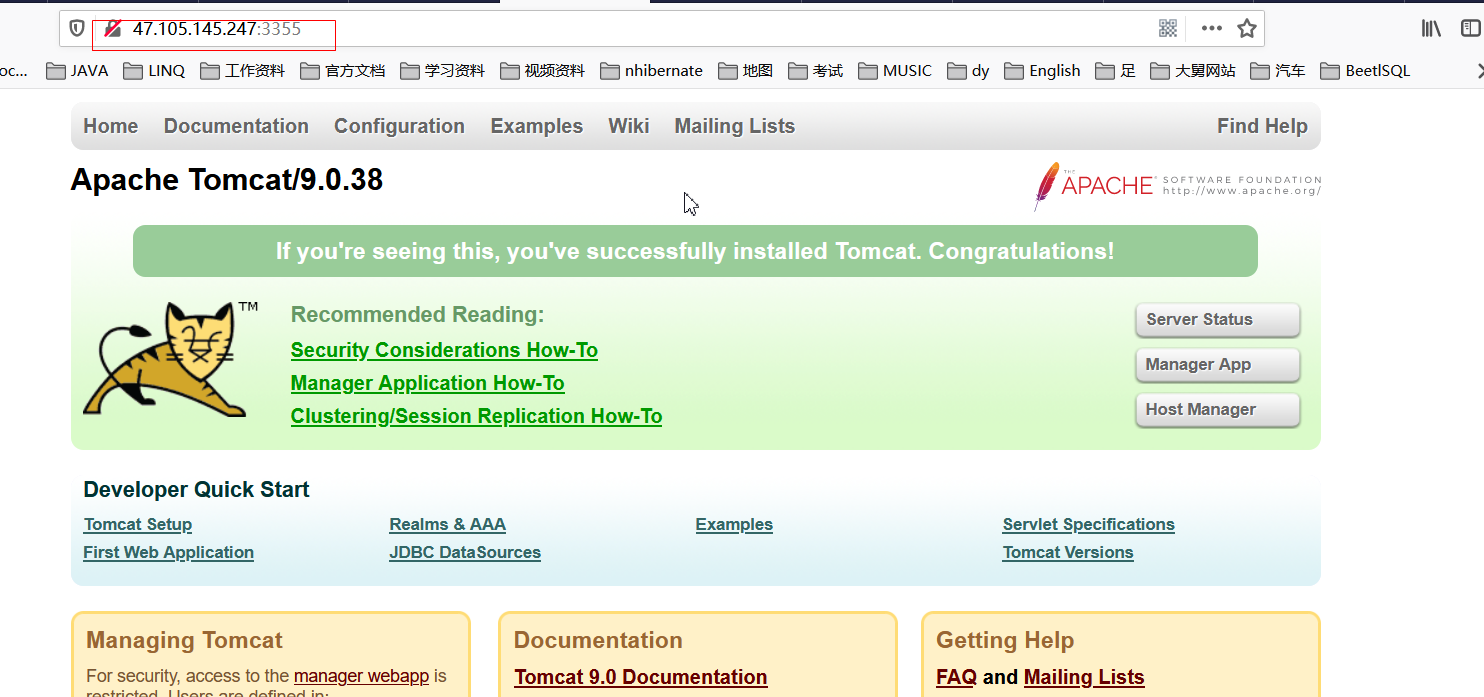Open Manager Application How-To link
The height and width of the screenshot is (697, 1484).
(x=428, y=383)
